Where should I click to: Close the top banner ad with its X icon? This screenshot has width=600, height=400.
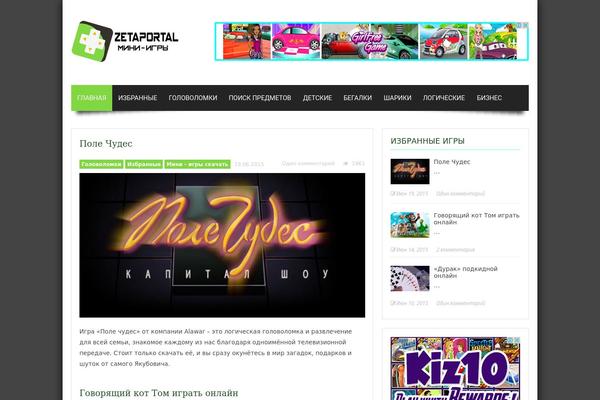(x=525, y=25)
